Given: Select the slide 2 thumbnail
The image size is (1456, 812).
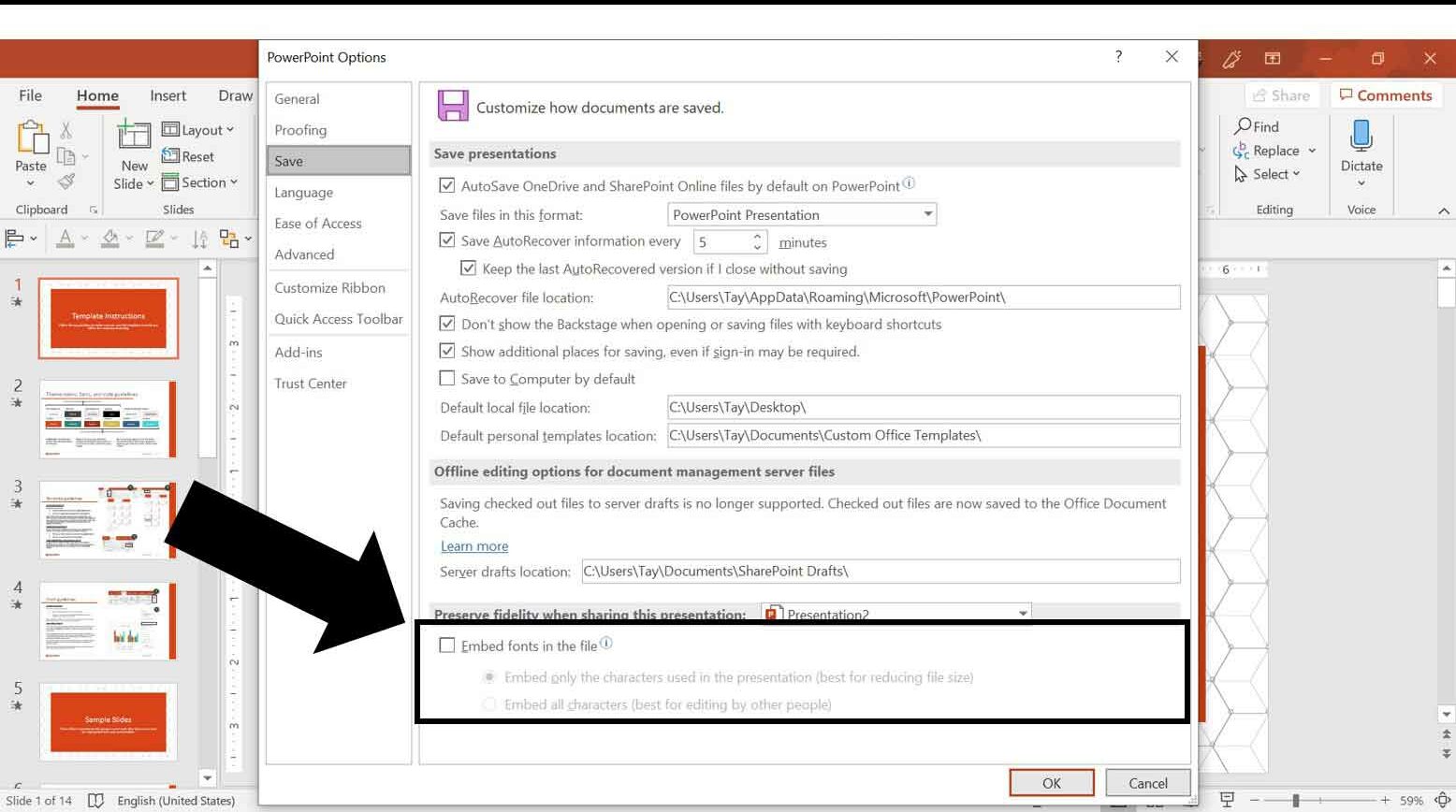Looking at the screenshot, I should (108, 419).
